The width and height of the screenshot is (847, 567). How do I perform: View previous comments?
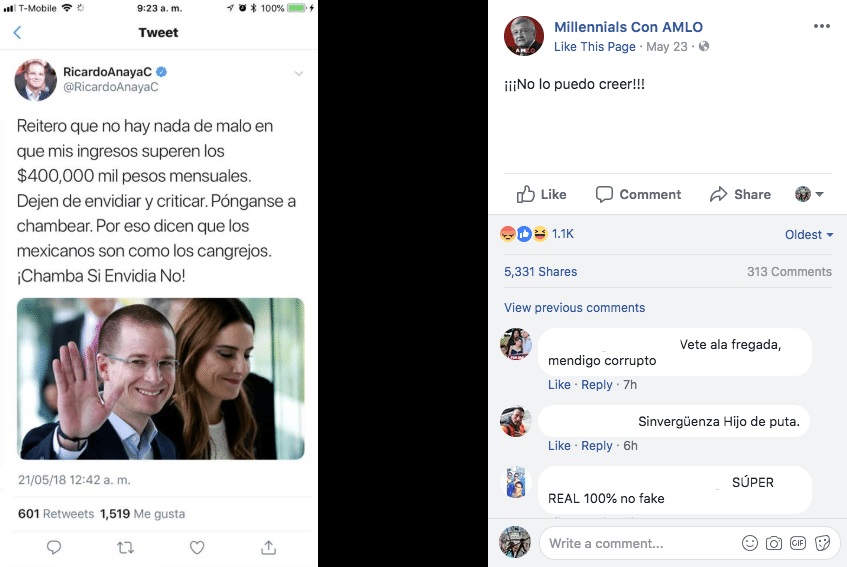(574, 308)
